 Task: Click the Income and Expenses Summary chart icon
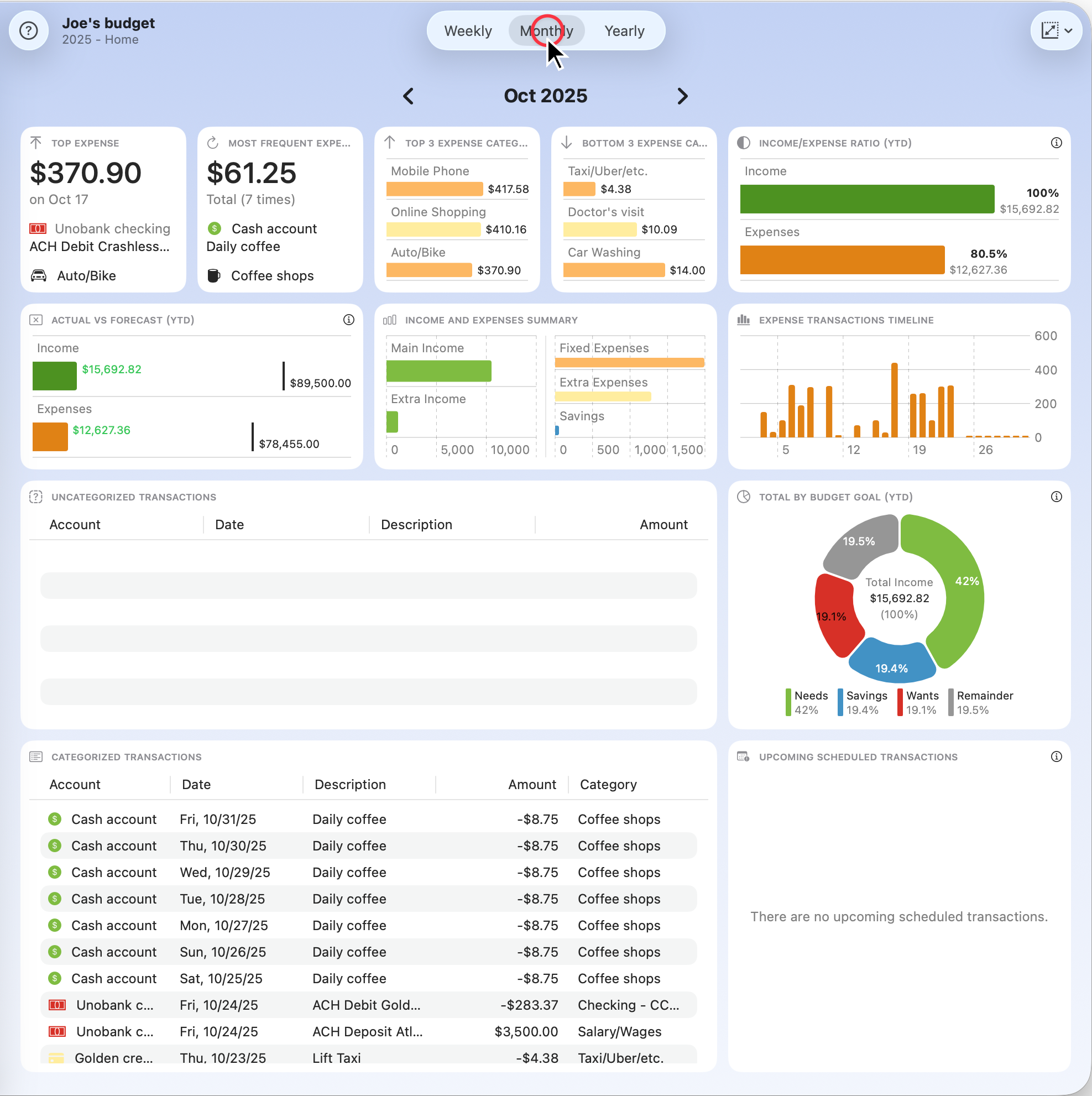[390, 320]
